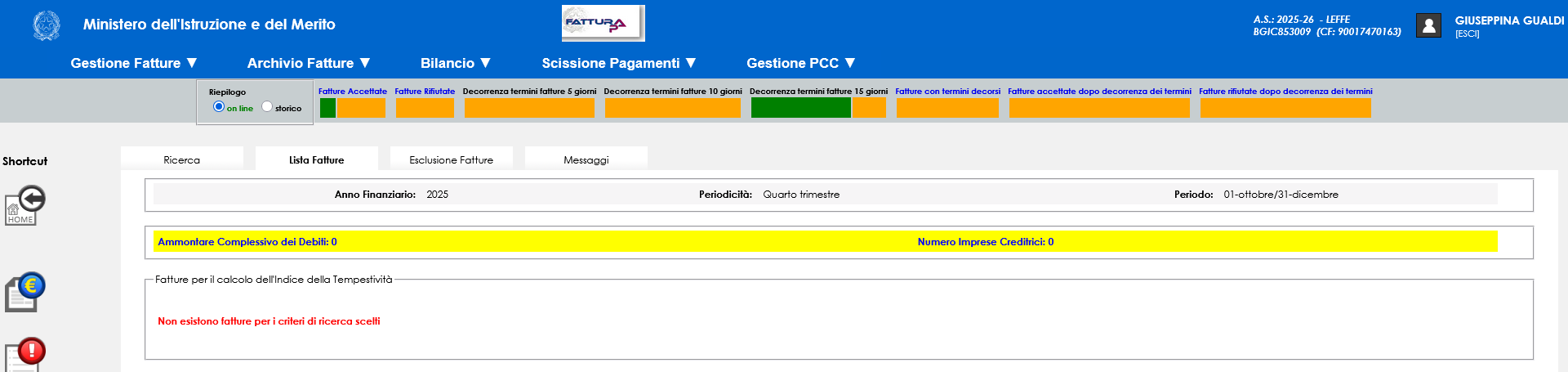1568x372 pixels.
Task: Open the Fatture Accettate link
Action: [x=352, y=92]
